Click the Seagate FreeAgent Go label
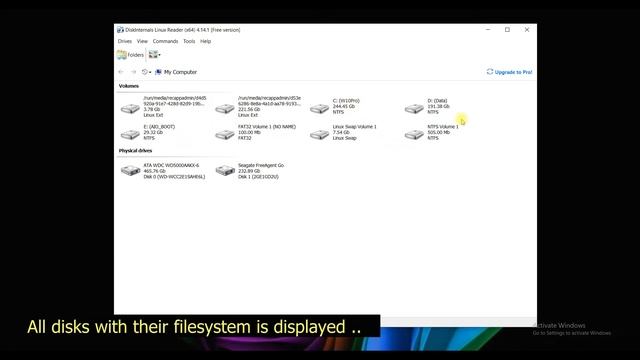 (261, 165)
